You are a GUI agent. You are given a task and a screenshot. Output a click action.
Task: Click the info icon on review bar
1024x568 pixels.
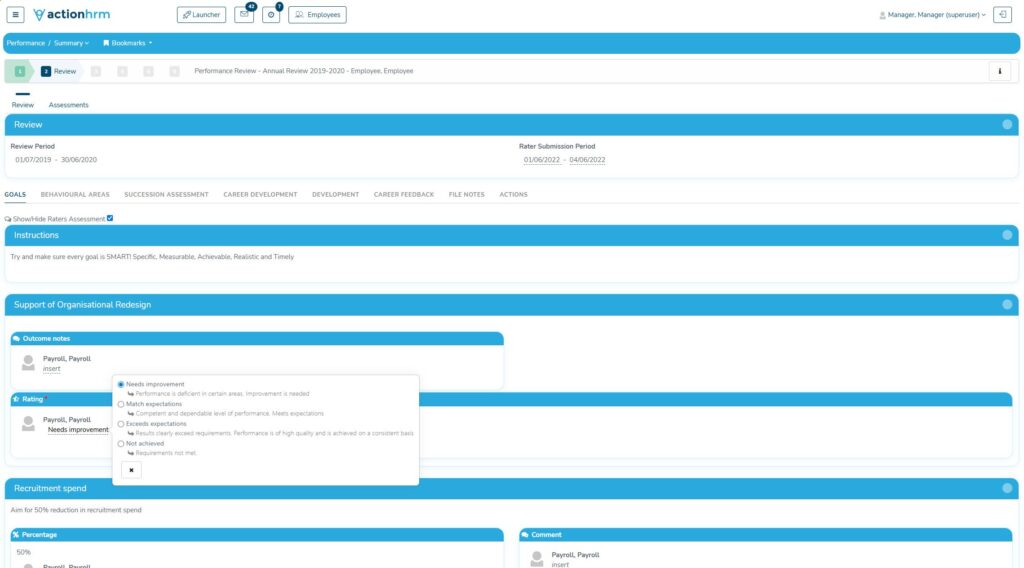tap(999, 71)
